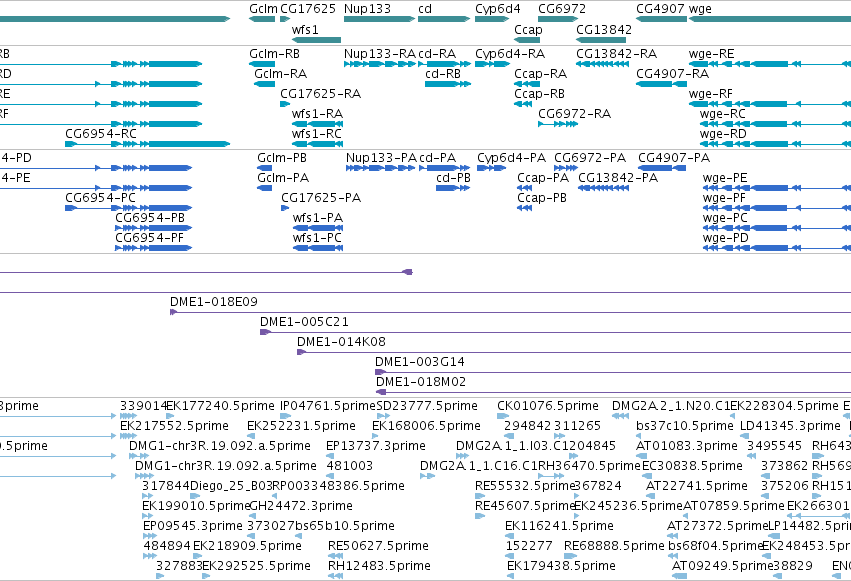
Task: Click transcript CG4907-RA
Action: tap(672, 74)
